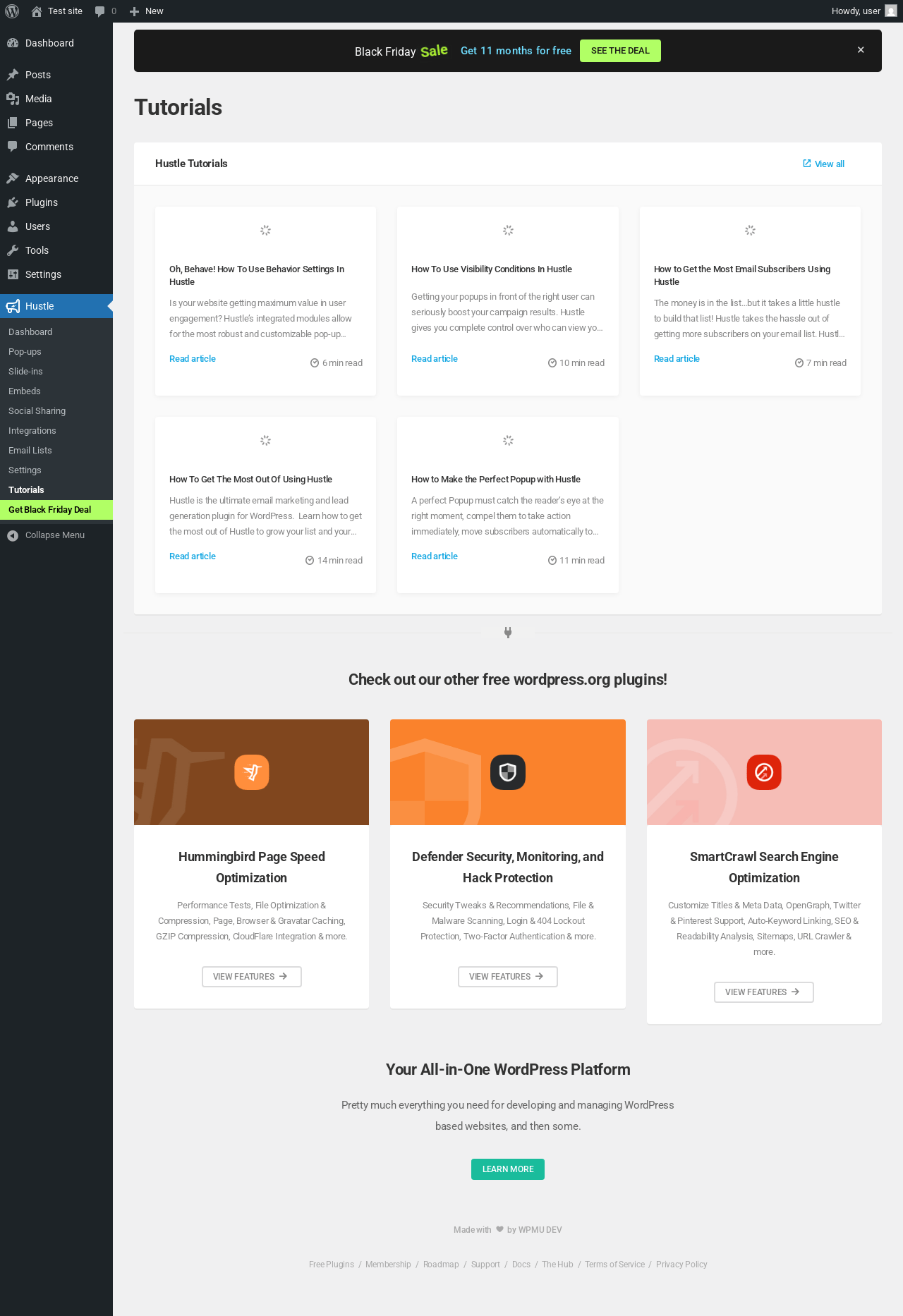Read article on getting most email subscribers
The width and height of the screenshot is (903, 1316).
point(677,359)
